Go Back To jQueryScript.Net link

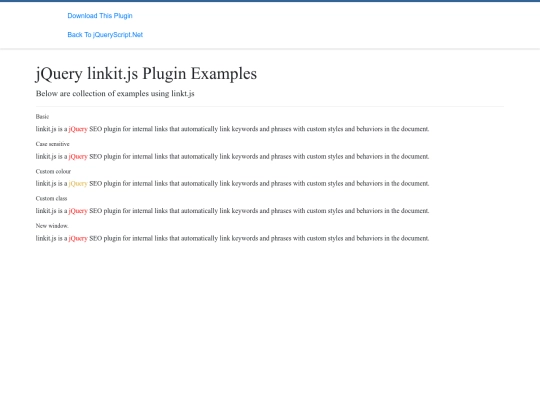point(105,35)
